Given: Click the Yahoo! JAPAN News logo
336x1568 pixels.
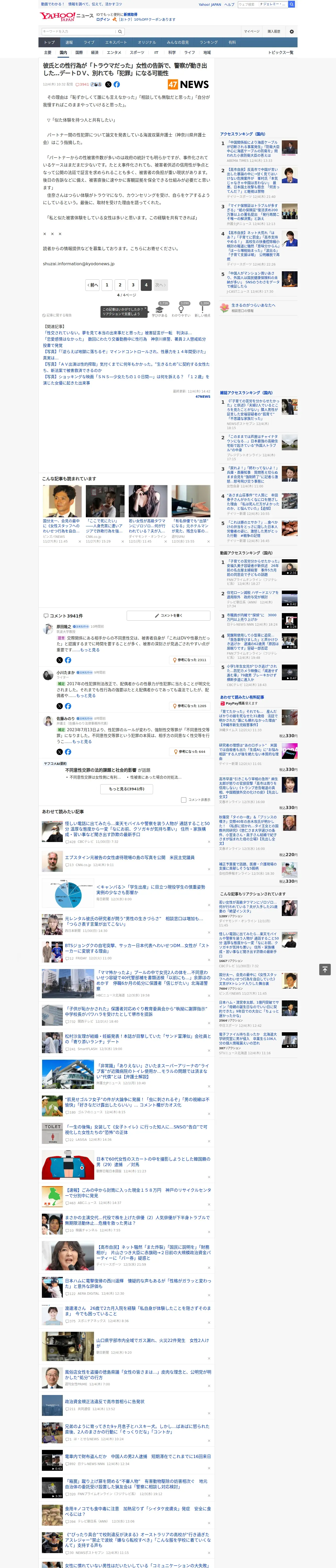Looking at the screenshot, I should tap(66, 16).
